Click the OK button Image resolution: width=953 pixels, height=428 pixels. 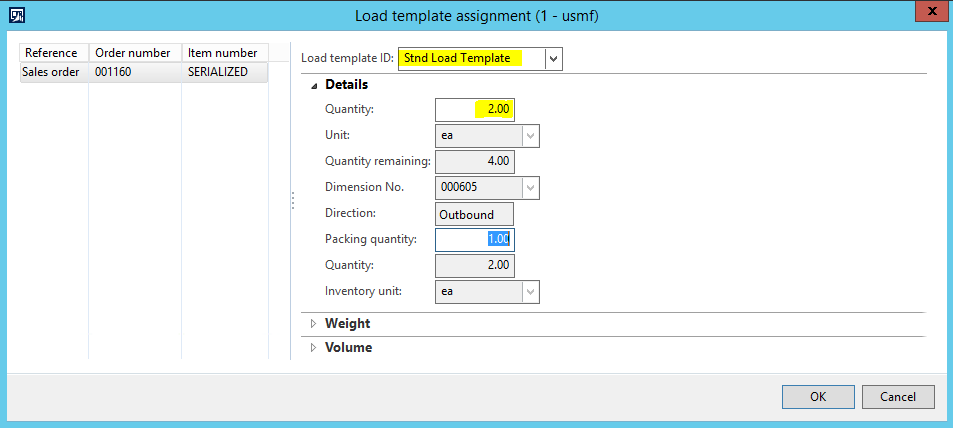coord(817,397)
